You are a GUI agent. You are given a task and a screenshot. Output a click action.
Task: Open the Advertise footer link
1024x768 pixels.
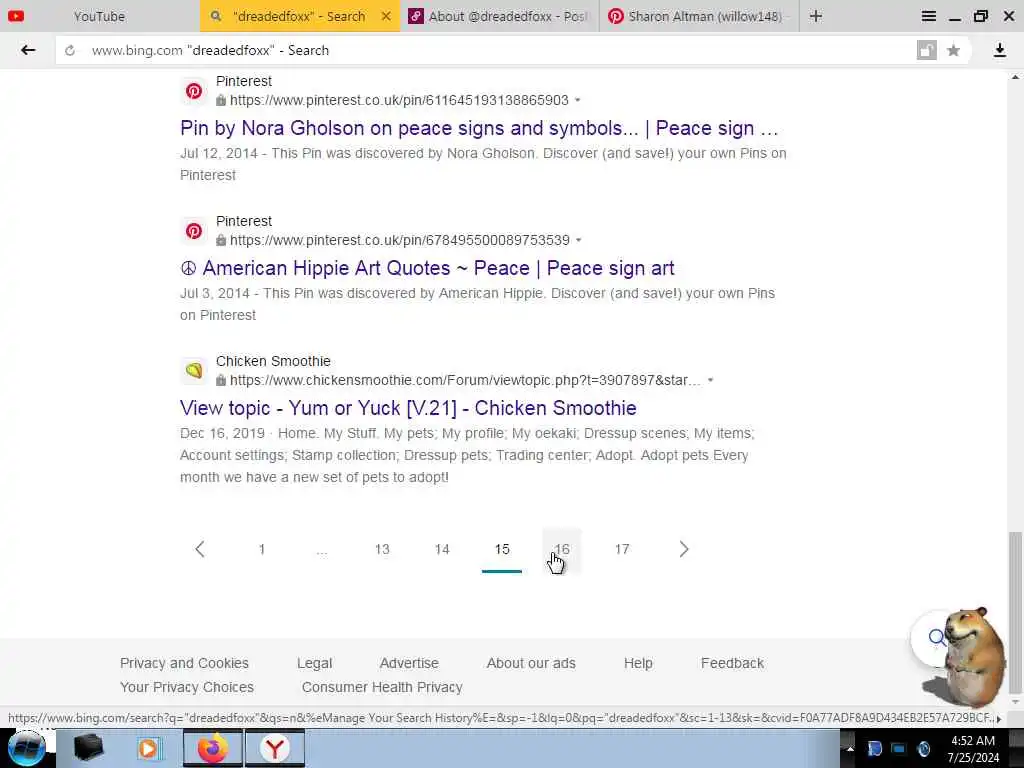tap(409, 663)
